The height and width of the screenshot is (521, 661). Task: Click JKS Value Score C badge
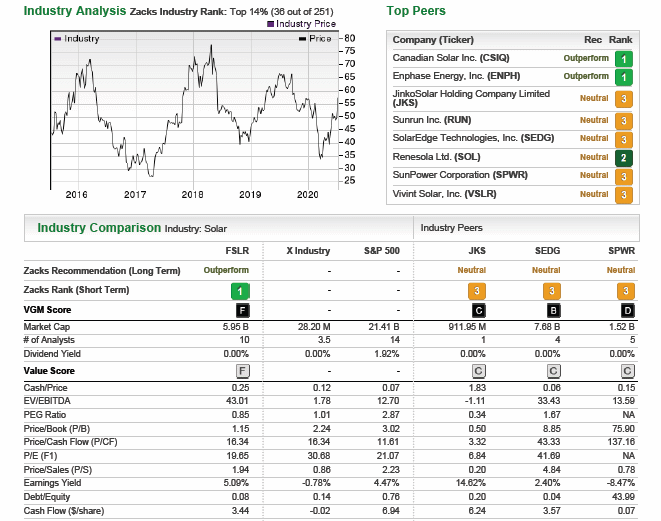coord(479,371)
